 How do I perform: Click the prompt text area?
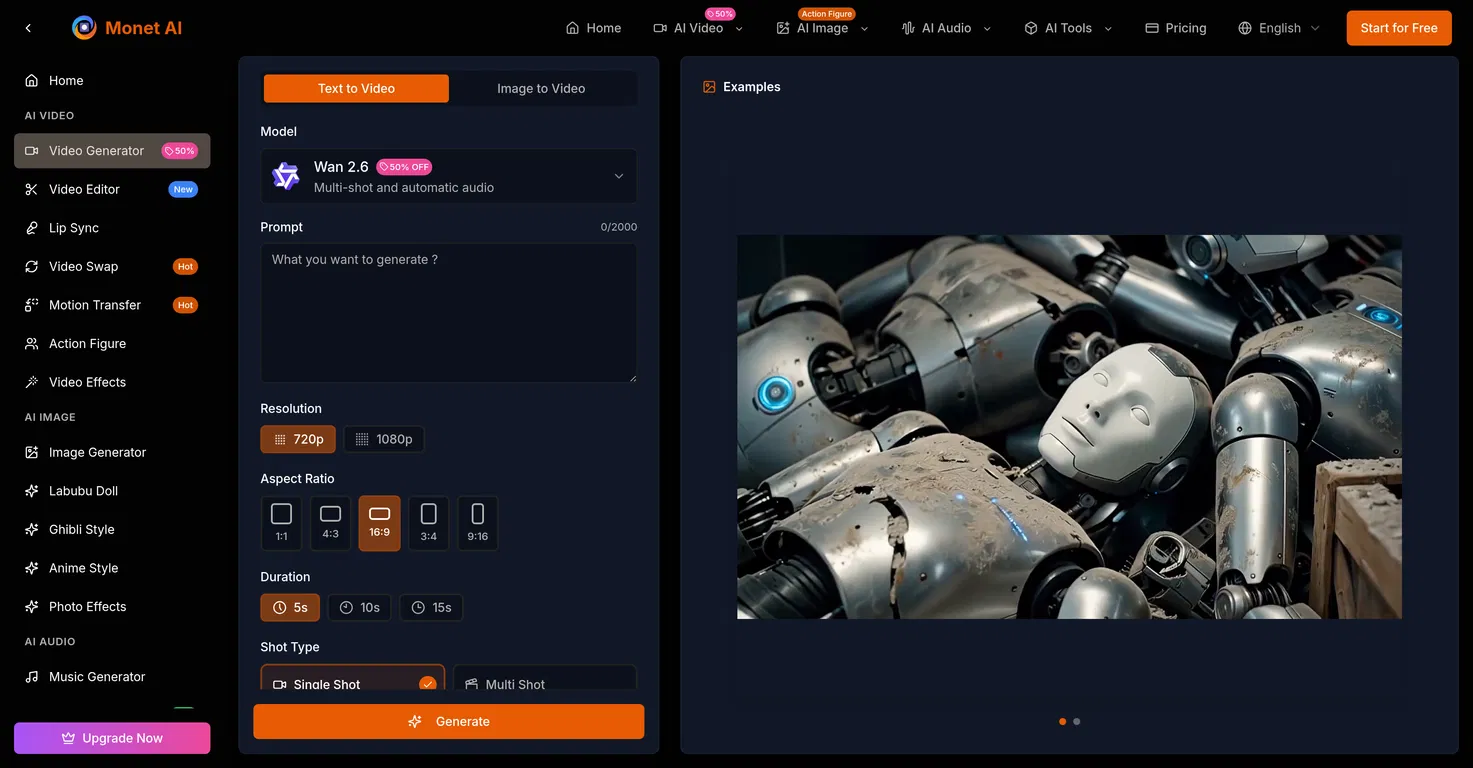coord(448,312)
